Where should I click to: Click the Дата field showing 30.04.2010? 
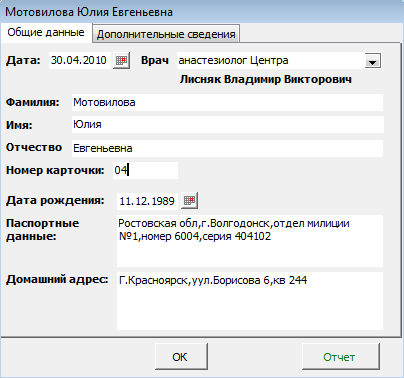80,61
